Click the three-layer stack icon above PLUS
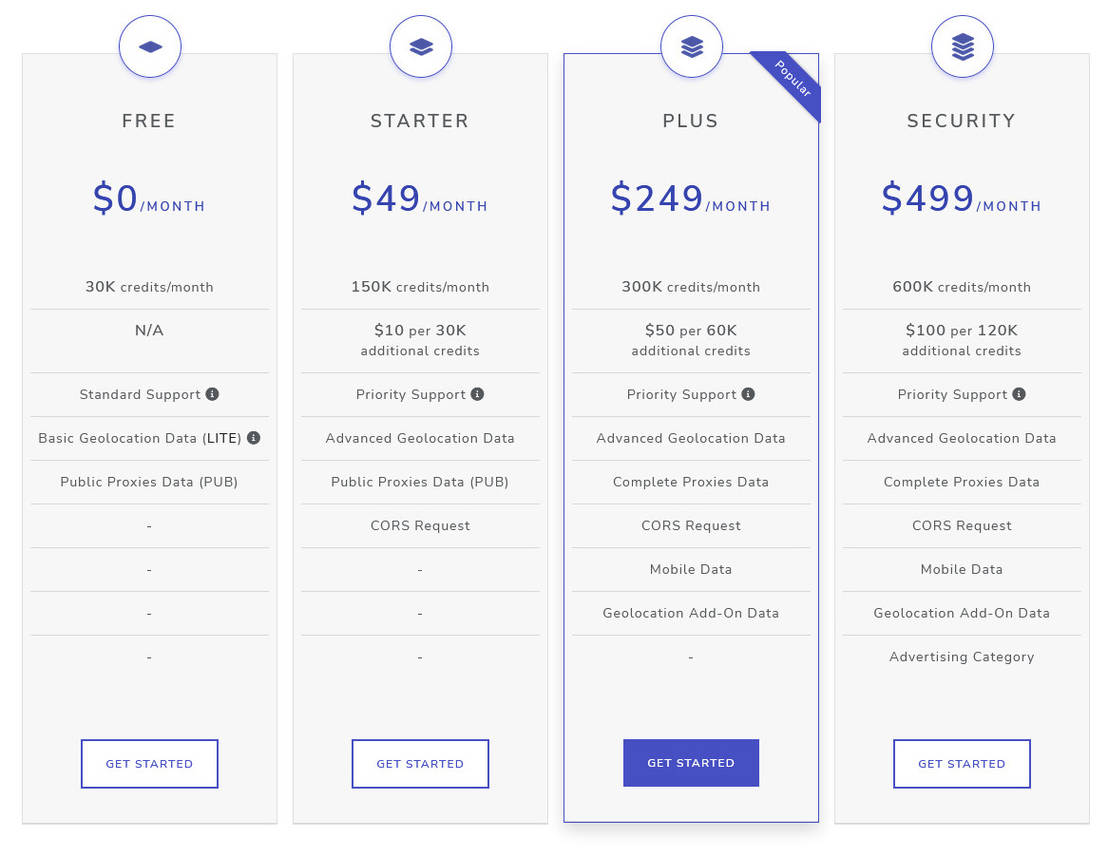The height and width of the screenshot is (855, 1108). pos(691,47)
